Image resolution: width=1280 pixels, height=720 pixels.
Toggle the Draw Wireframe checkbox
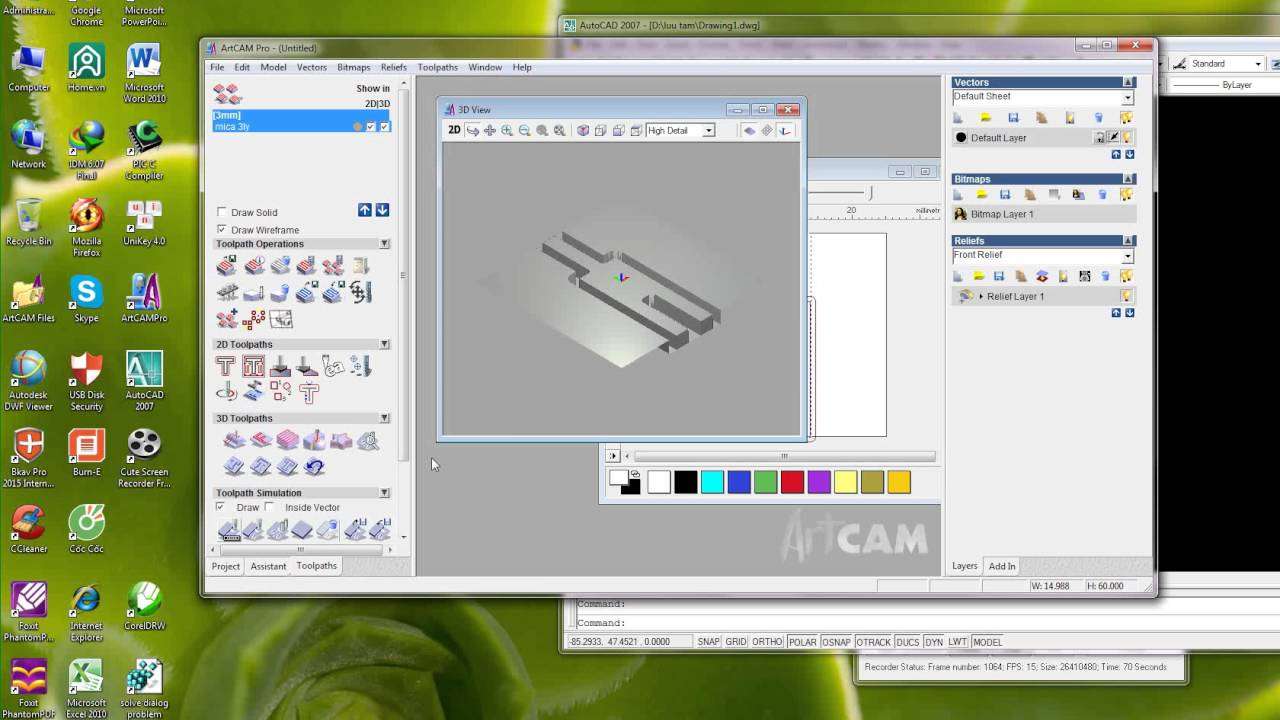point(222,229)
